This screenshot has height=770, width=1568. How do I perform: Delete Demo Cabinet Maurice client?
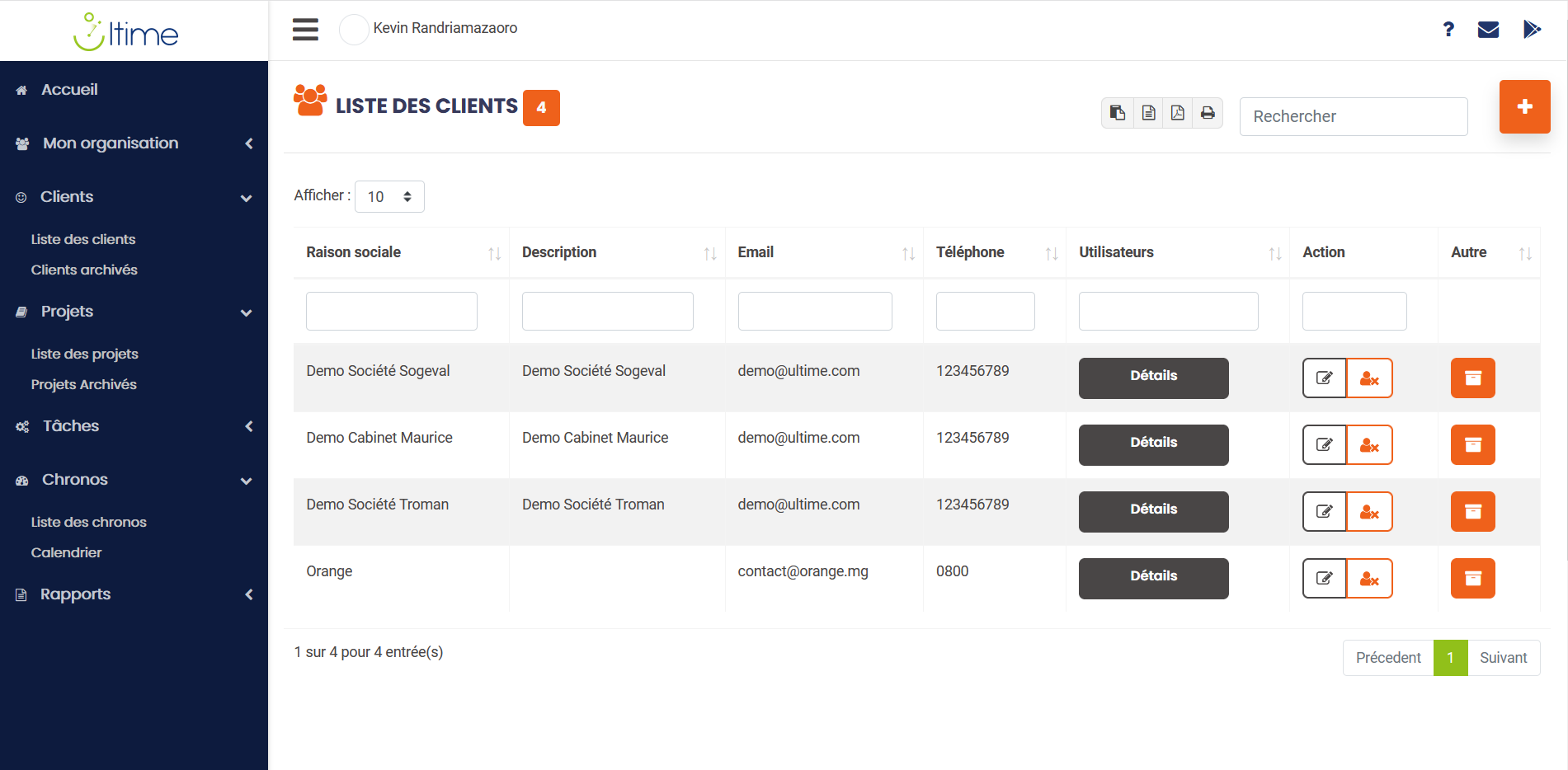(x=1370, y=444)
